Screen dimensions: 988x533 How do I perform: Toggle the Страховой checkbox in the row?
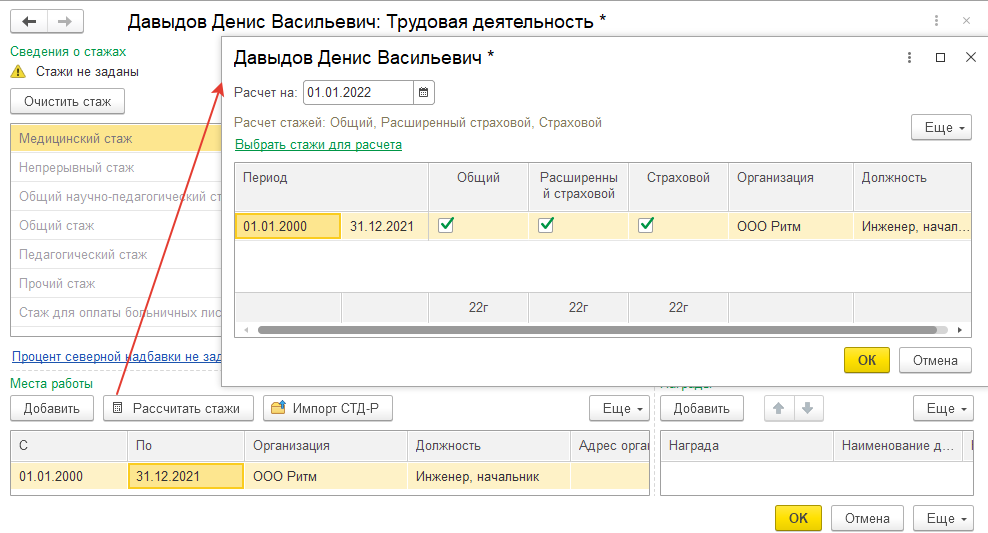[646, 226]
